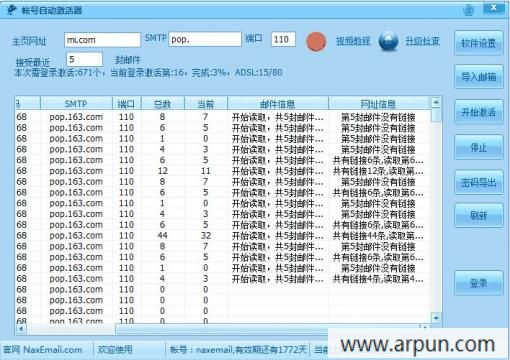The image size is (510, 360).
Task: Open the 视频教程 link
Action: coord(353,41)
